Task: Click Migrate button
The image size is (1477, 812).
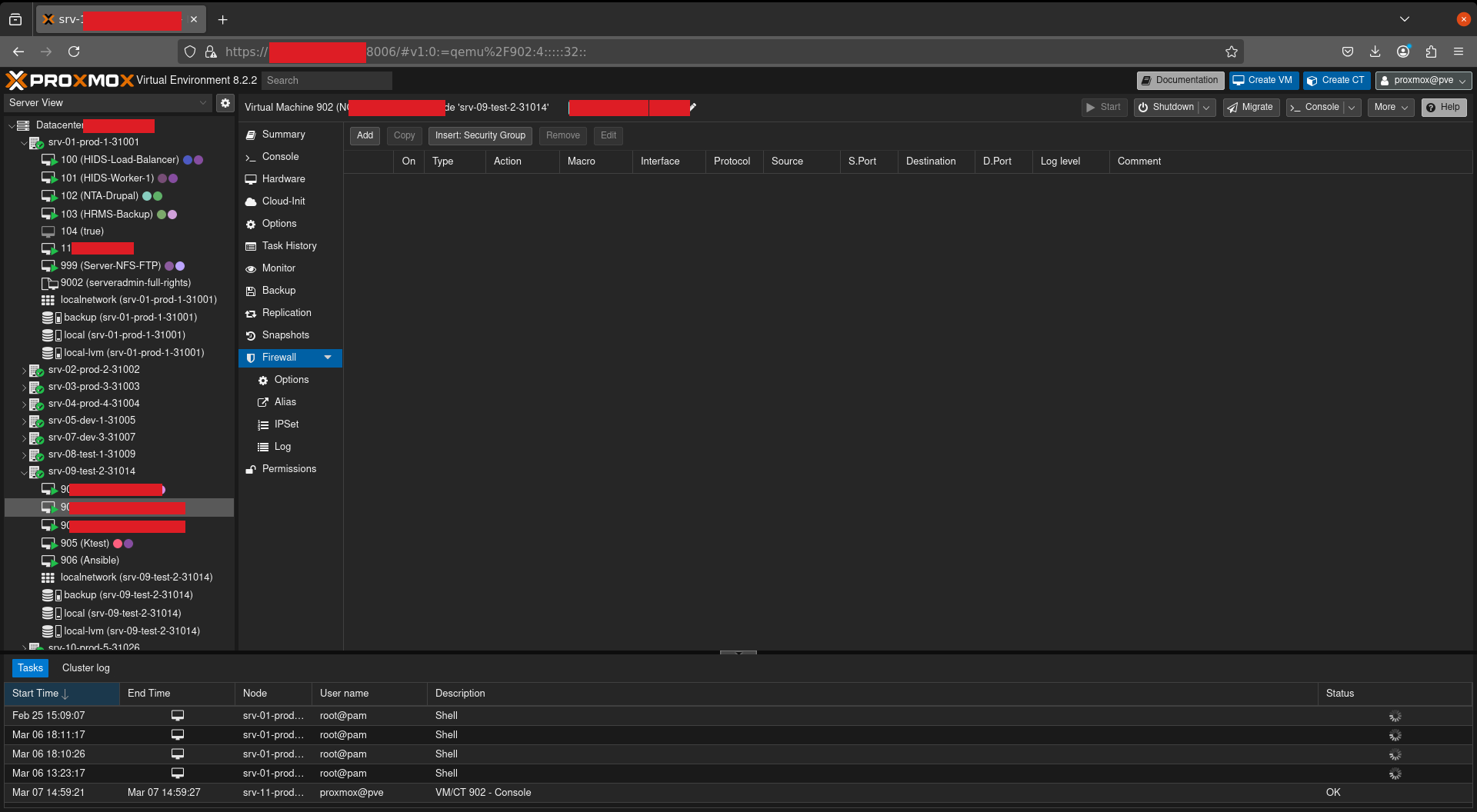Action: tap(1251, 108)
